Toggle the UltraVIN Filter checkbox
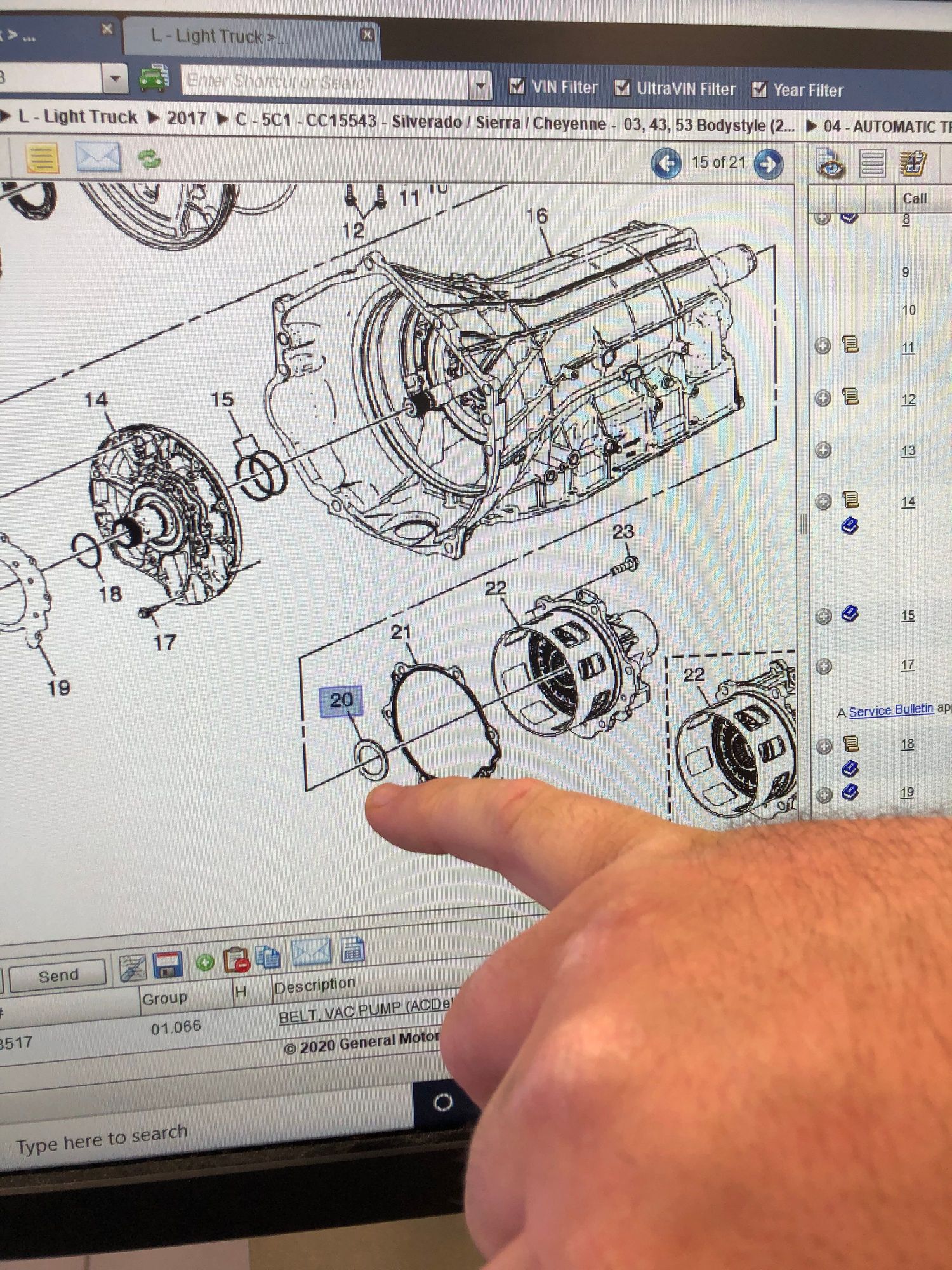 (x=623, y=88)
